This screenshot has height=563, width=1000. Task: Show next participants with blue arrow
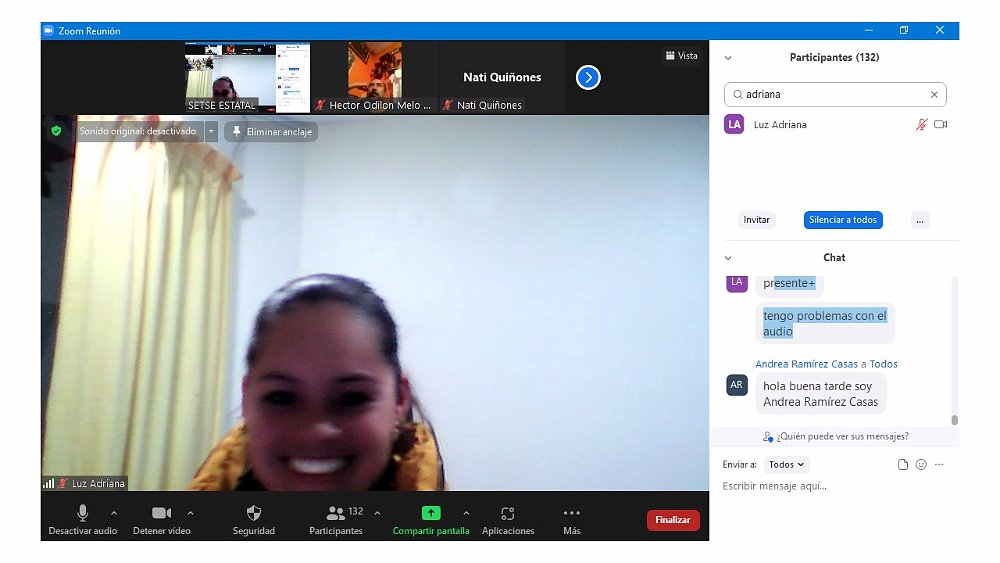588,77
